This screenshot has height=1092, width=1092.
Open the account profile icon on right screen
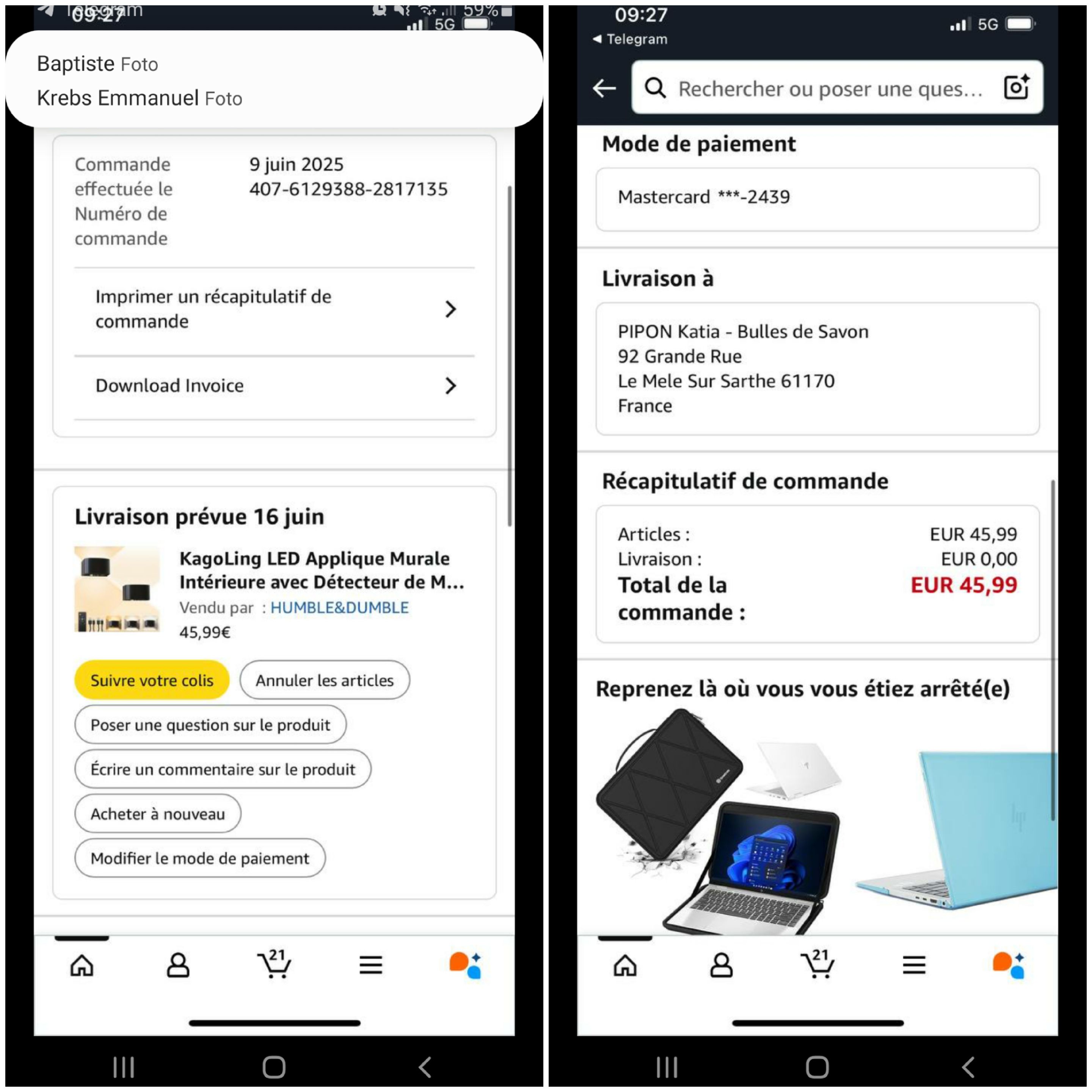click(x=721, y=965)
